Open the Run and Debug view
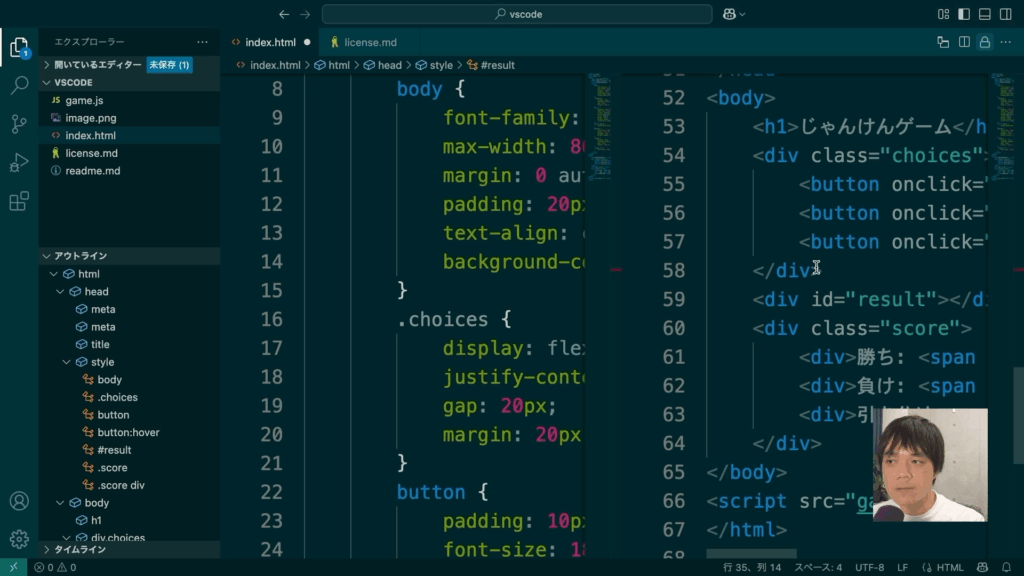The image size is (1024, 576). click(x=19, y=163)
